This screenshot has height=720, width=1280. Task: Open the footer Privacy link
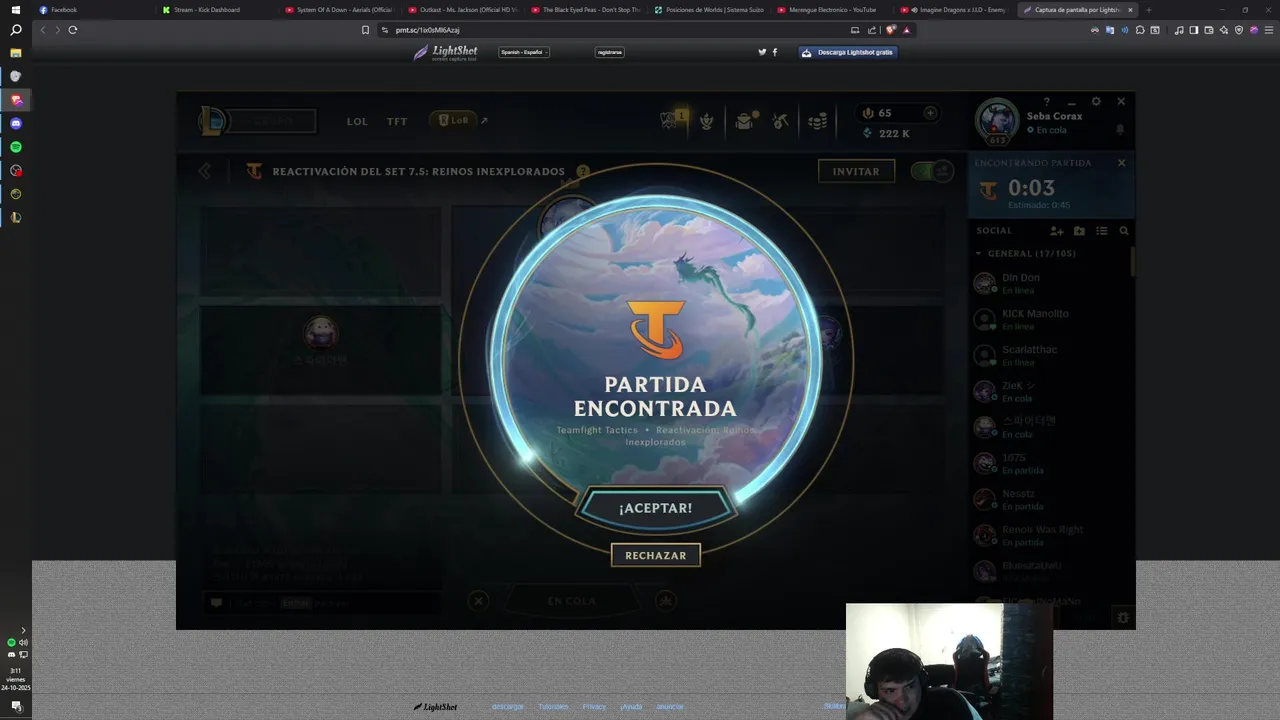pyautogui.click(x=594, y=706)
